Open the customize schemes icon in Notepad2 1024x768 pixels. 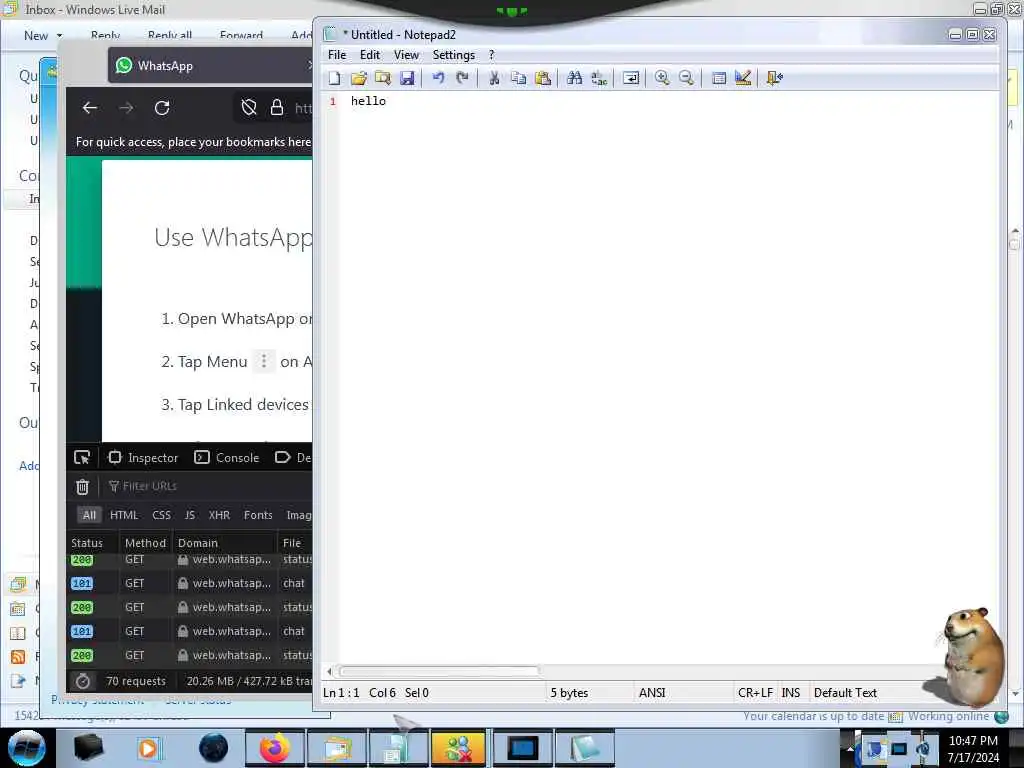(743, 78)
